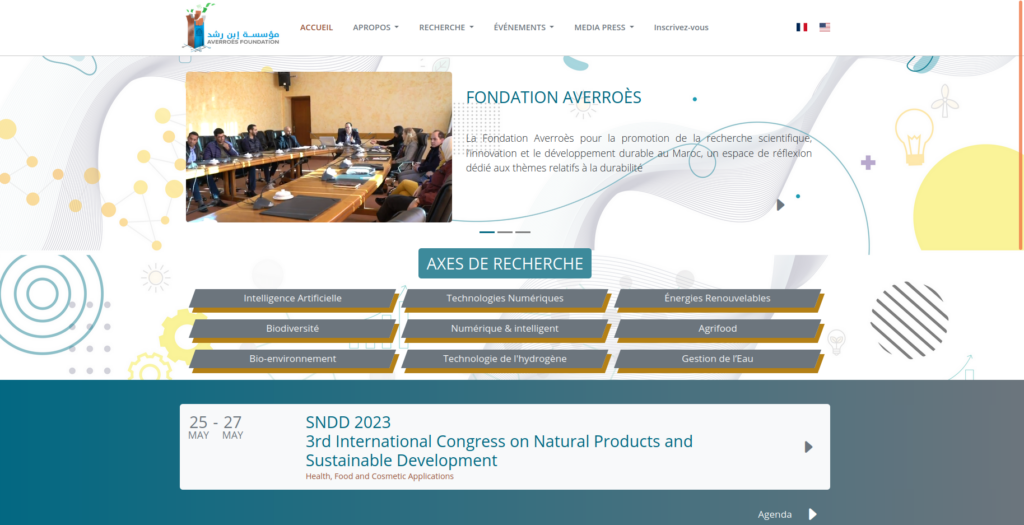1024x525 pixels.
Task: Click the FONDATION AVERROÈS heading
Action: tap(554, 97)
